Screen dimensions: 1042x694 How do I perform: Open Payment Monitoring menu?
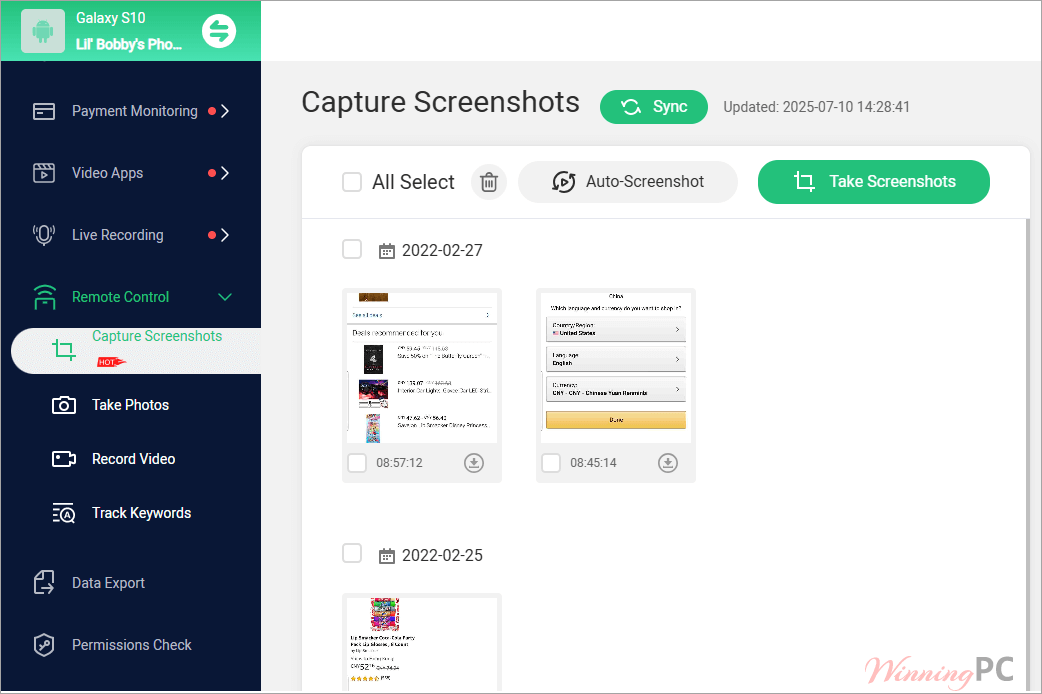pos(131,111)
